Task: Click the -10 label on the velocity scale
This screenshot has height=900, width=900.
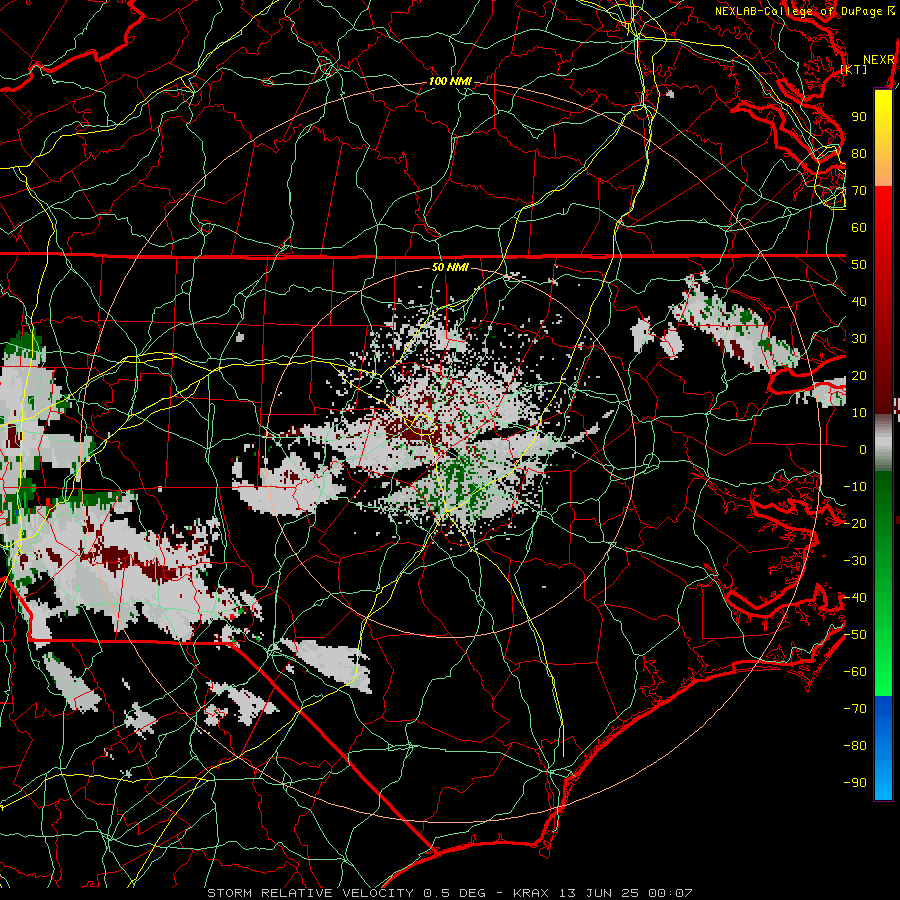Action: click(x=855, y=487)
